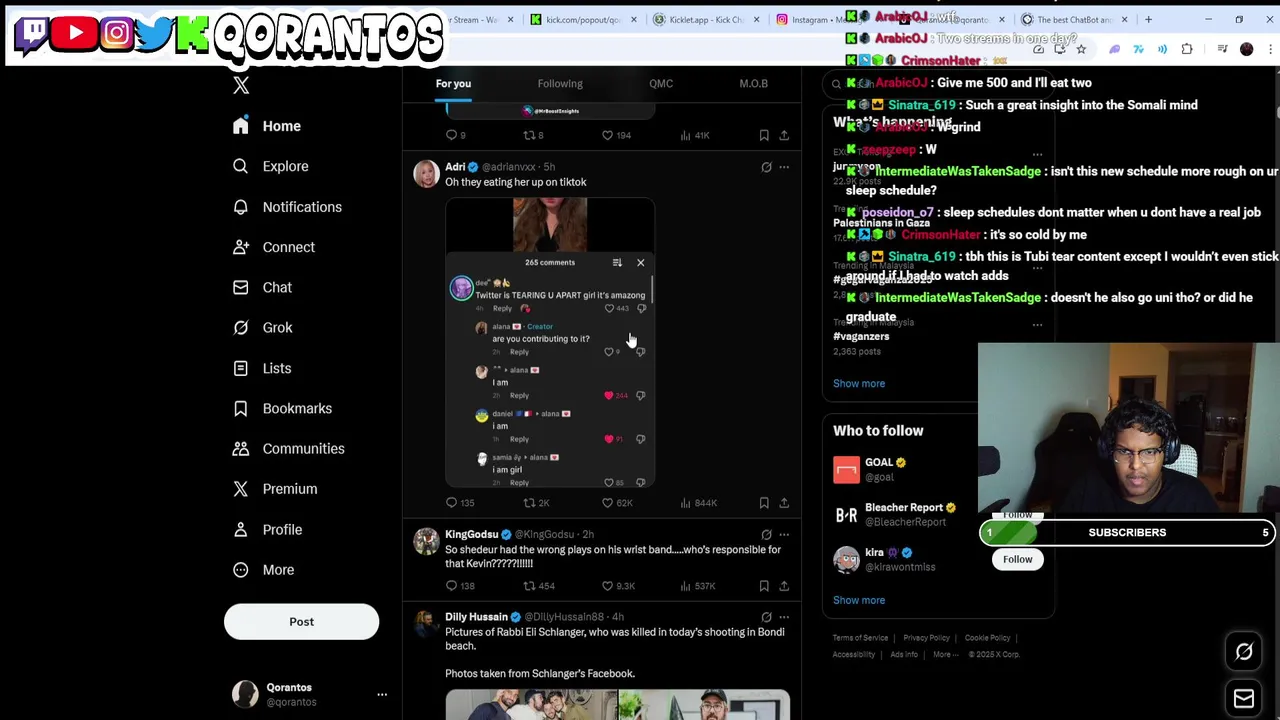
Task: Click Show more under trending topics
Action: (x=859, y=384)
